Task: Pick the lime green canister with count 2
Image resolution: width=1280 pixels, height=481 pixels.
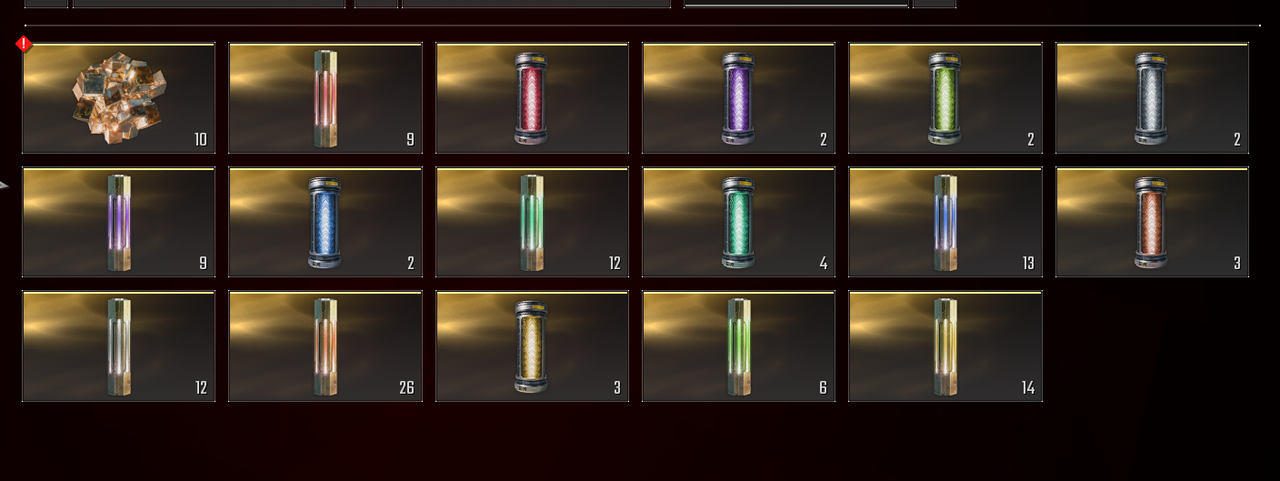Action: point(945,98)
